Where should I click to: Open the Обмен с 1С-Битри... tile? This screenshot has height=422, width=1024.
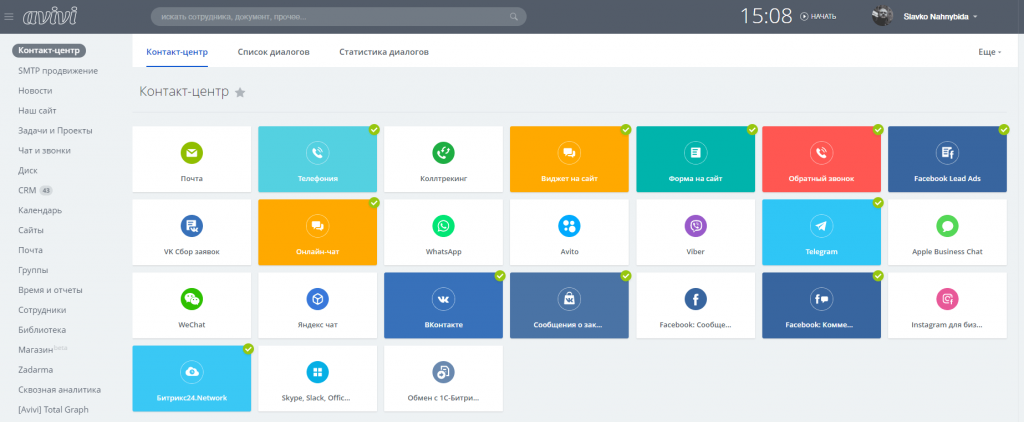pyautogui.click(x=443, y=379)
